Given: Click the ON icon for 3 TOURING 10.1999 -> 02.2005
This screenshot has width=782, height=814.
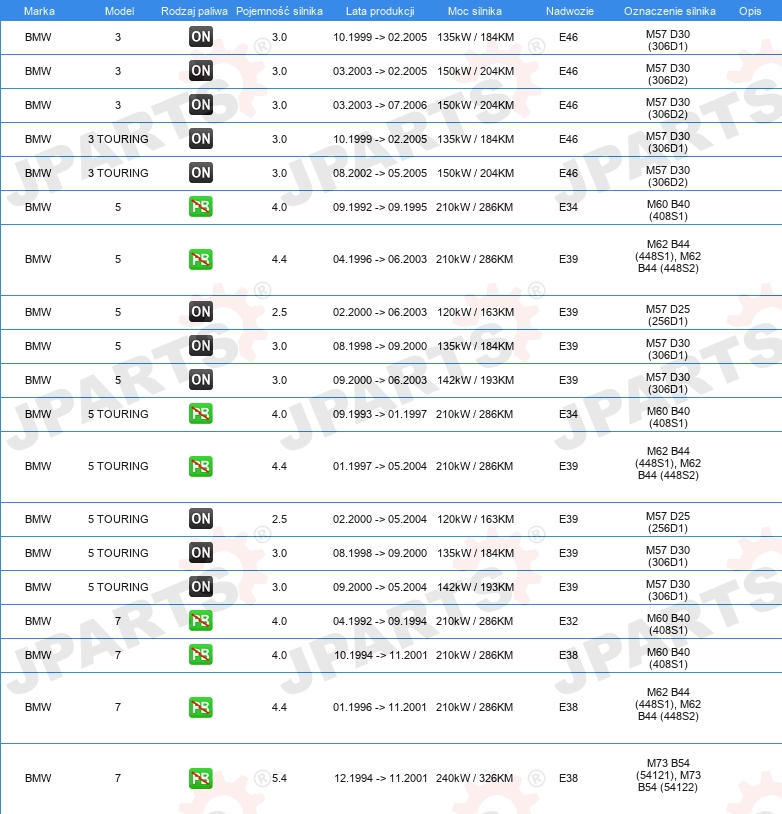Looking at the screenshot, I should (x=200, y=139).
